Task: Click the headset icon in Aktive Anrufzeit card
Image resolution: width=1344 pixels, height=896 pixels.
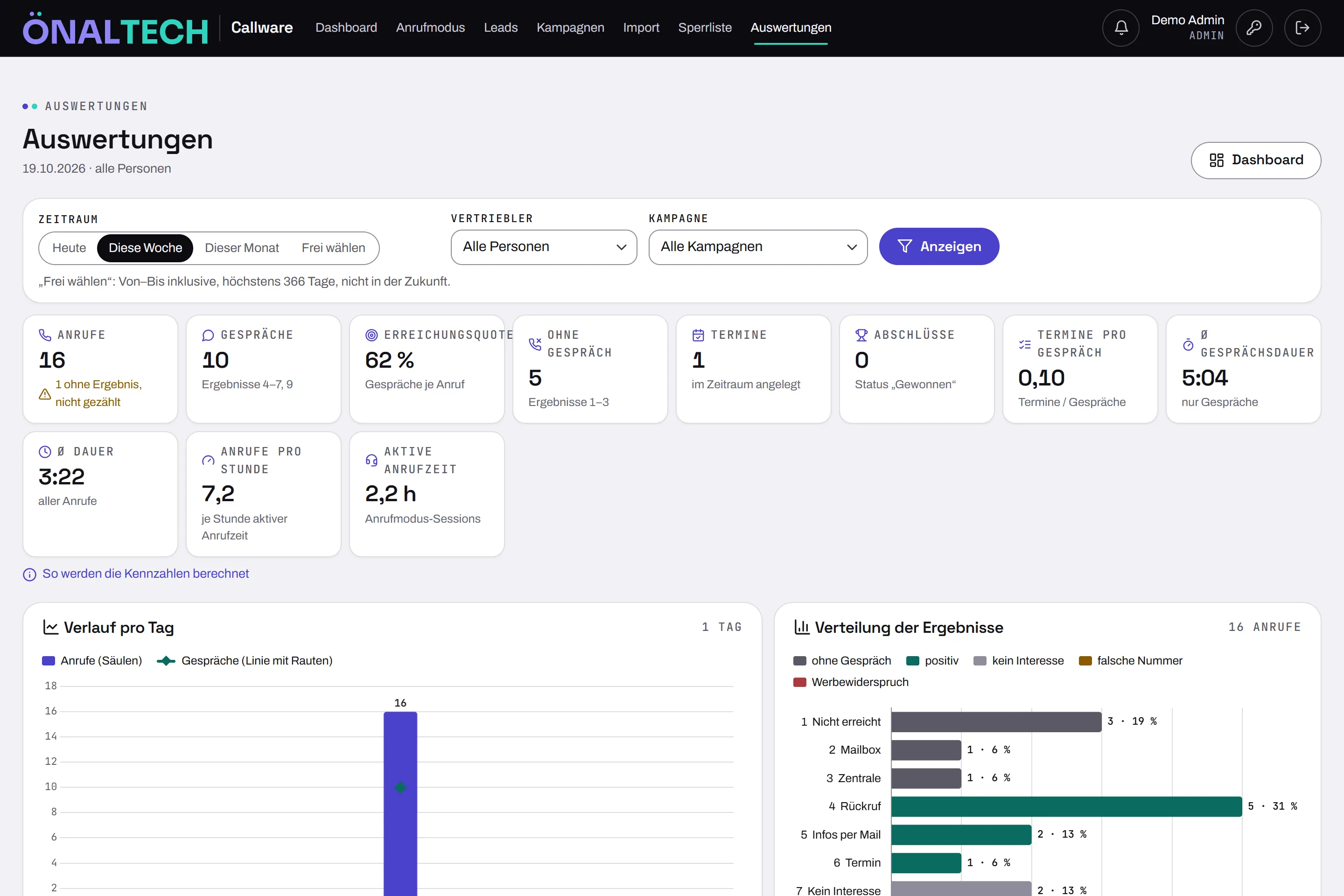Action: tap(371, 461)
